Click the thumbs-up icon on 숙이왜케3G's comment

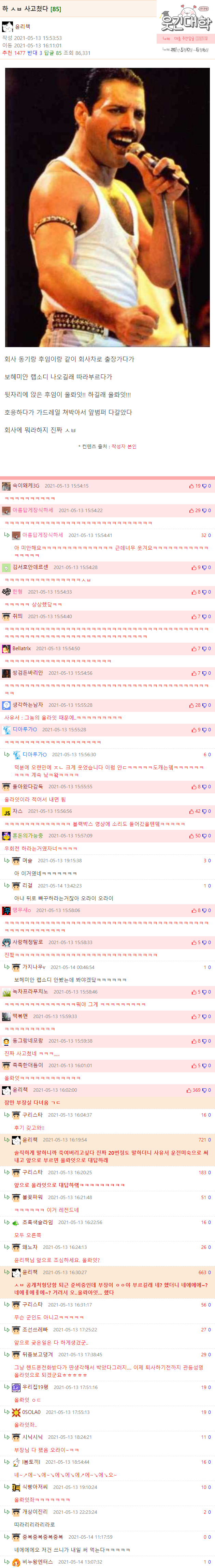tap(191, 486)
